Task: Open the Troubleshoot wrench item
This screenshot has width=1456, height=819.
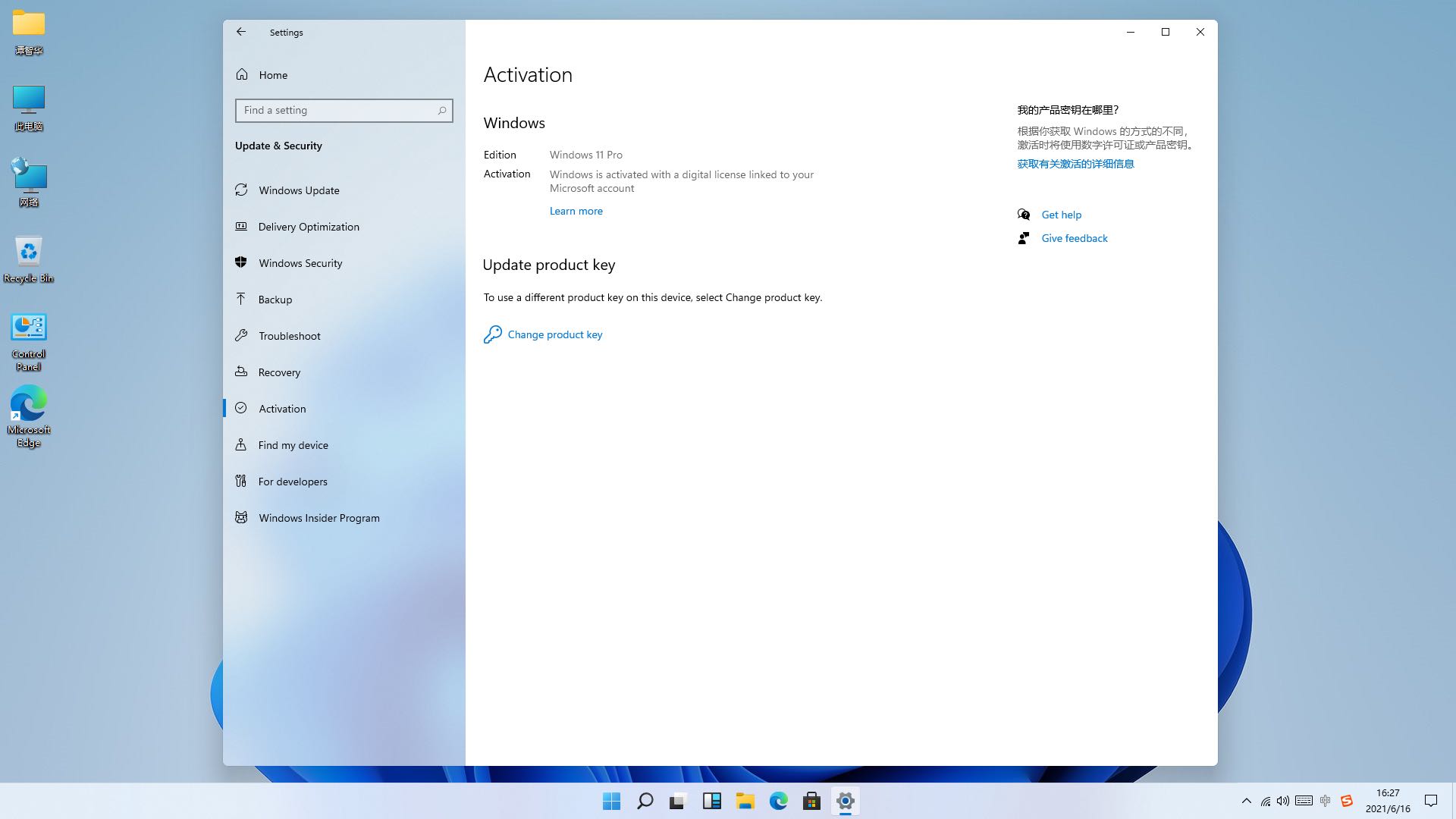Action: 289,336
